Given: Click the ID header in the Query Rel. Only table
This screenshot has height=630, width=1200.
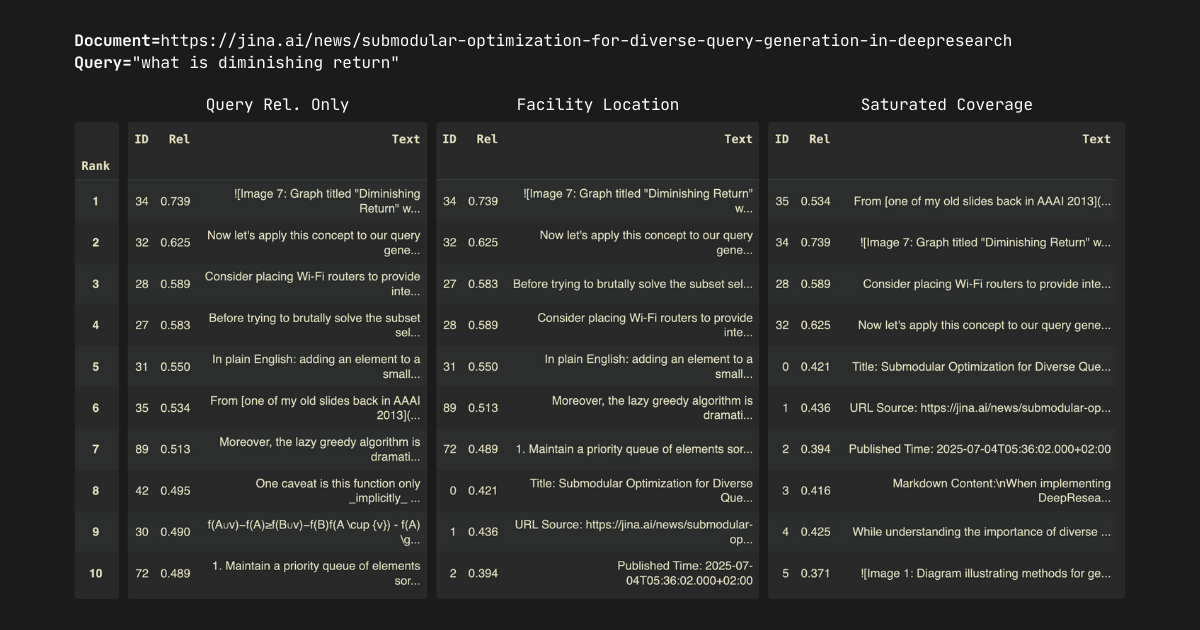Looking at the screenshot, I should (142, 139).
